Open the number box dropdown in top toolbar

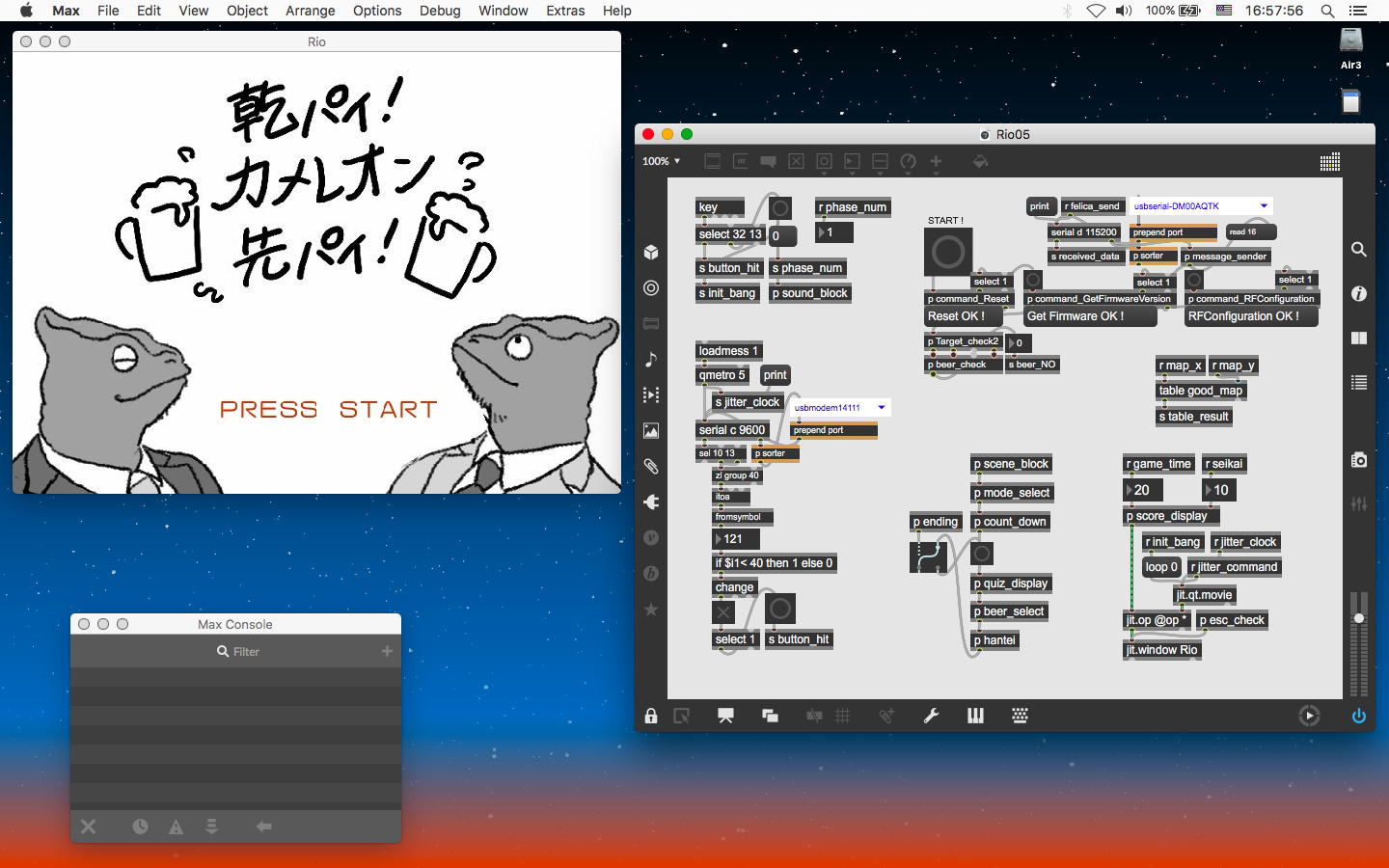(x=852, y=161)
